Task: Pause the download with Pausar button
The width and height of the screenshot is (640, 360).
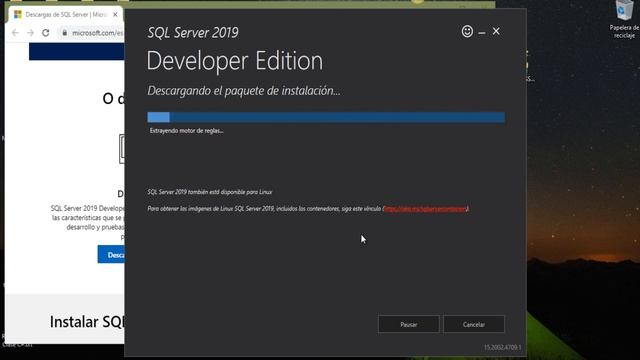Action: (409, 324)
